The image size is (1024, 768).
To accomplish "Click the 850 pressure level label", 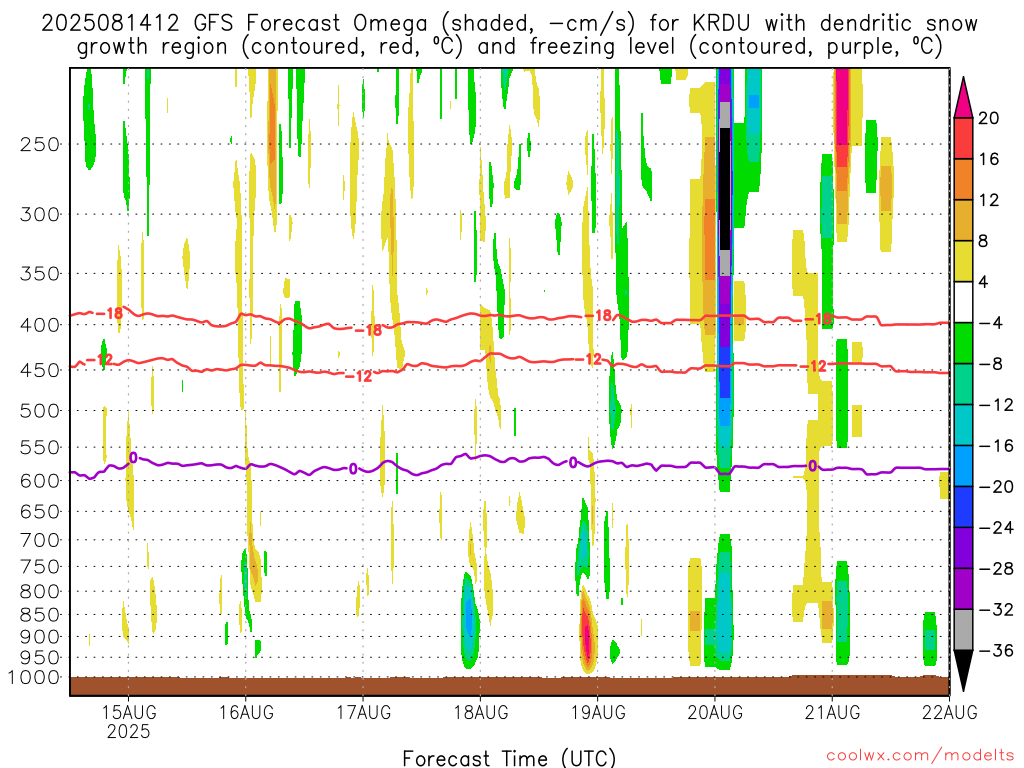I will [x=40, y=615].
